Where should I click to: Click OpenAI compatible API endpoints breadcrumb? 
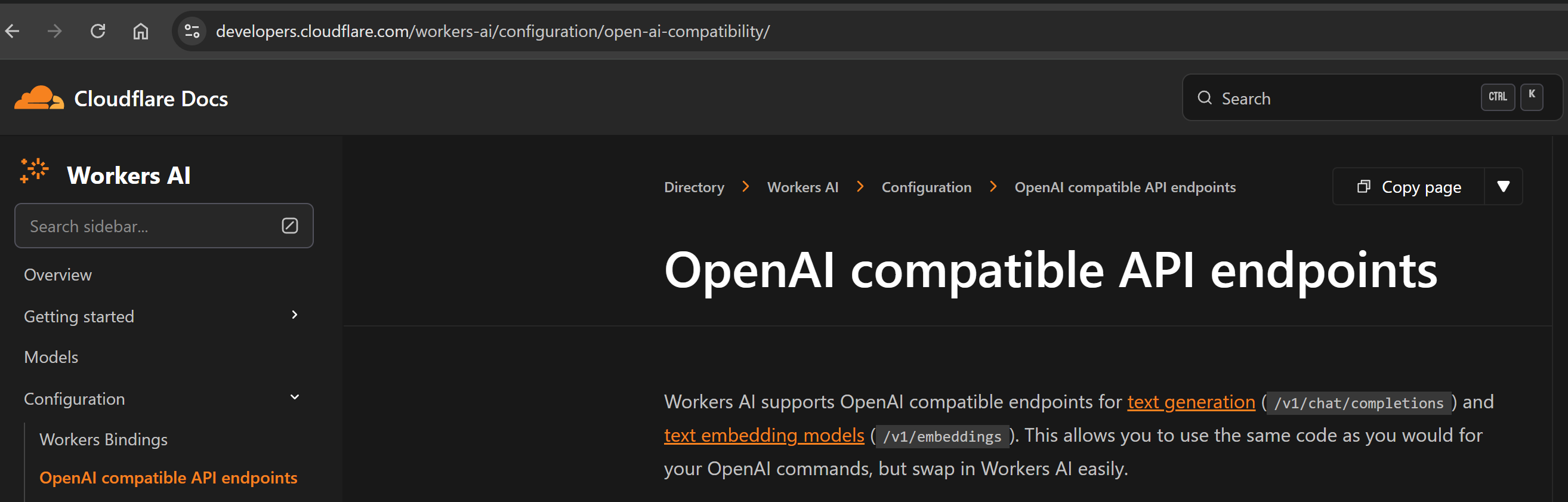coord(1125,187)
